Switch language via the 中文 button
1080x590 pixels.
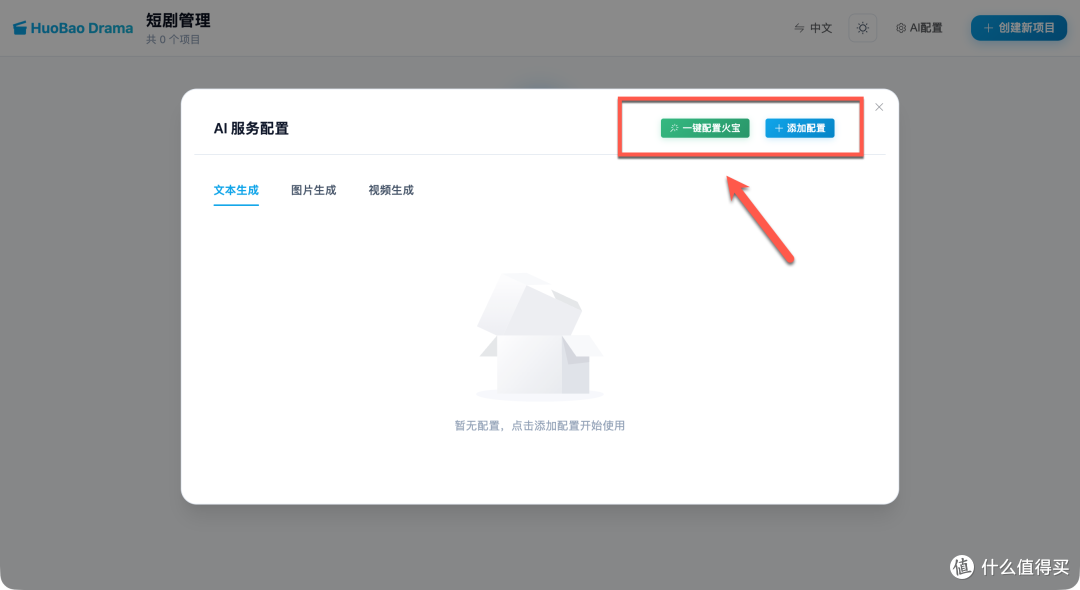813,28
